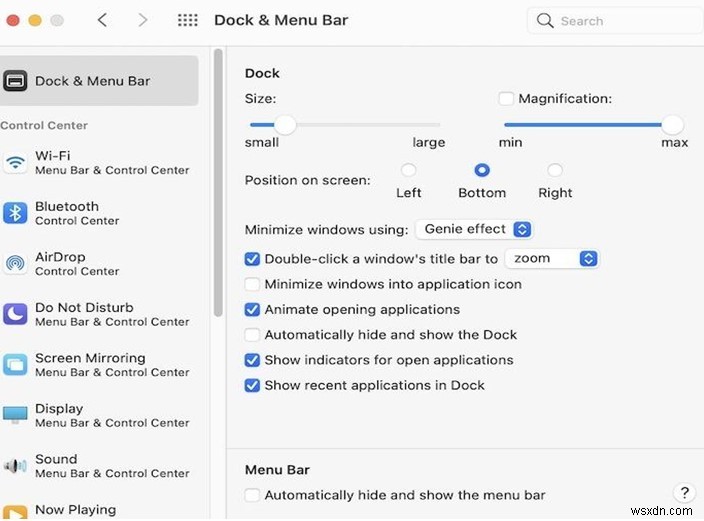Click the Display monitor icon
The height and width of the screenshot is (521, 704).
pyautogui.click(x=15, y=415)
